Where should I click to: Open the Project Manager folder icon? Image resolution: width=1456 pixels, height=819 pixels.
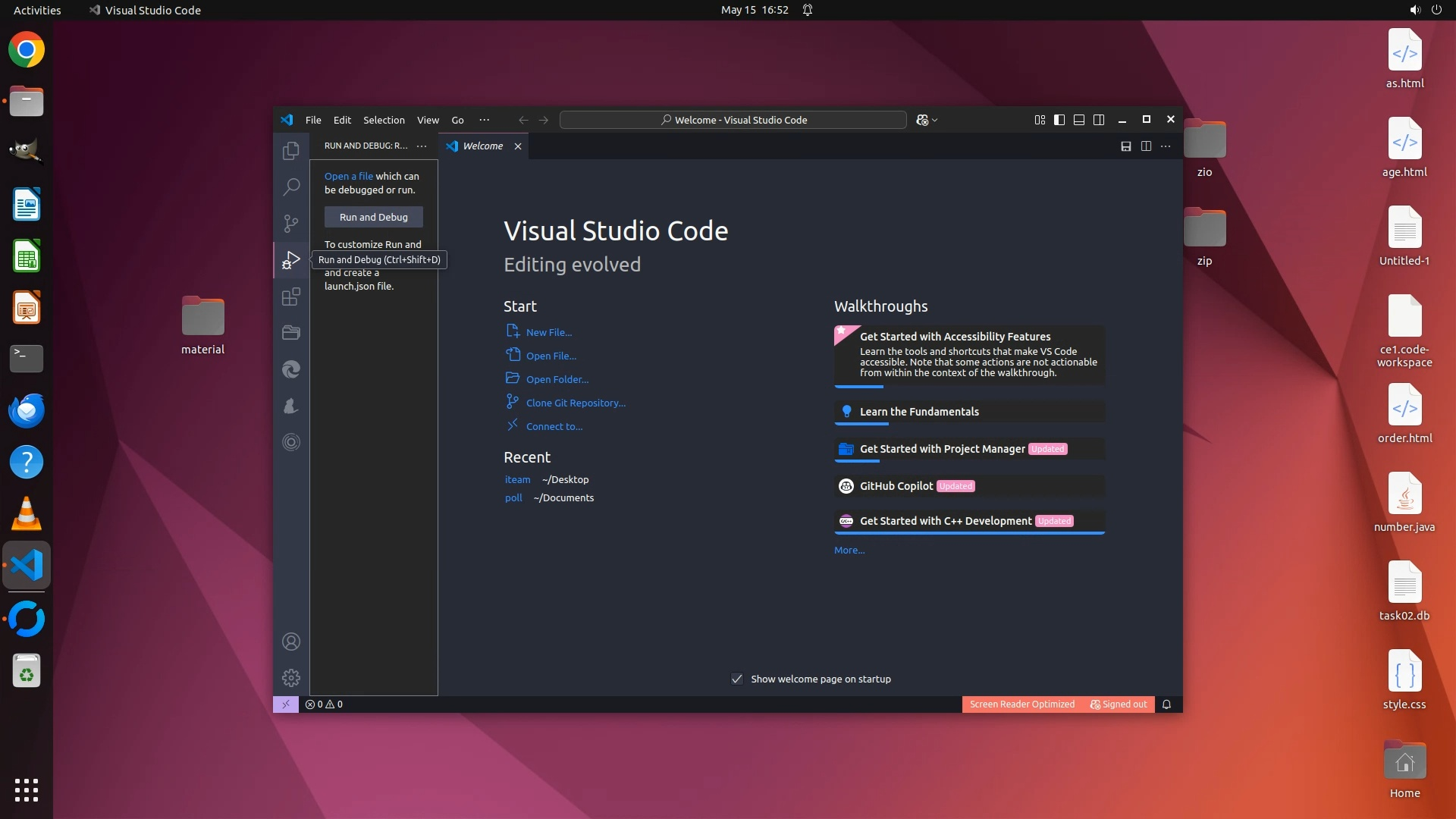pos(291,332)
